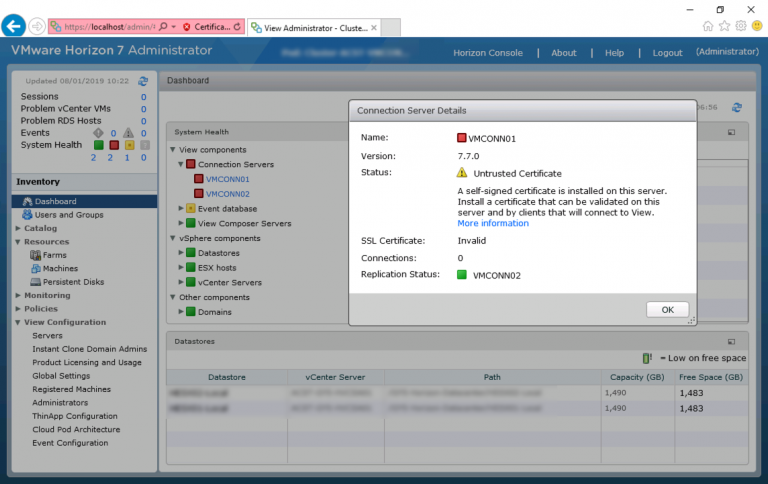This screenshot has height=484, width=768.
Task: Click the dashboard refresh icon at top right
Action: tap(737, 107)
